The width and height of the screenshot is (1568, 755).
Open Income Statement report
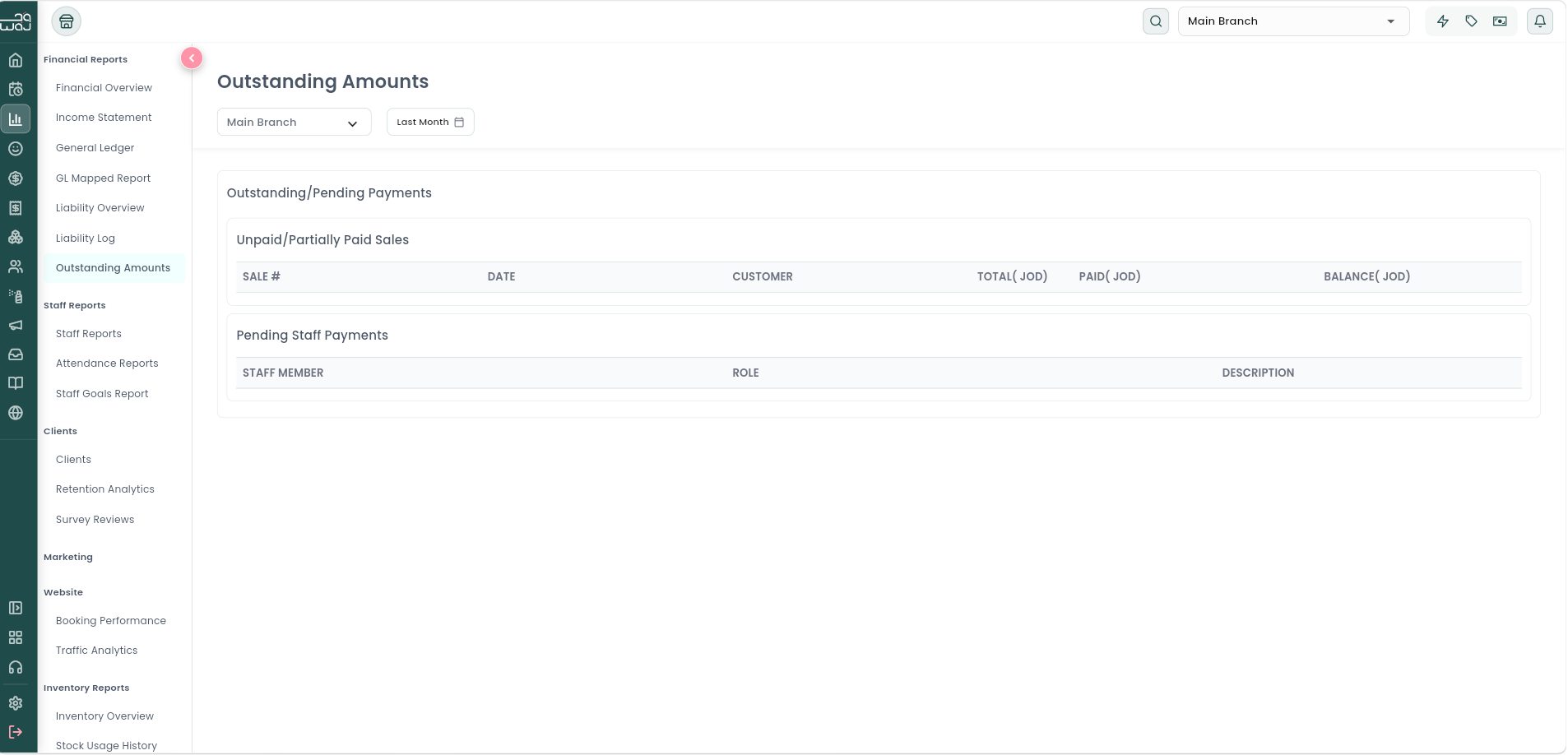pyautogui.click(x=104, y=118)
